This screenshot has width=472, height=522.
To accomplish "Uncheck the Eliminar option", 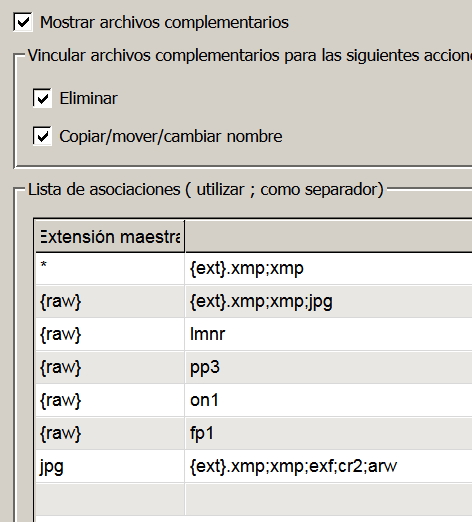I will coord(42,98).
